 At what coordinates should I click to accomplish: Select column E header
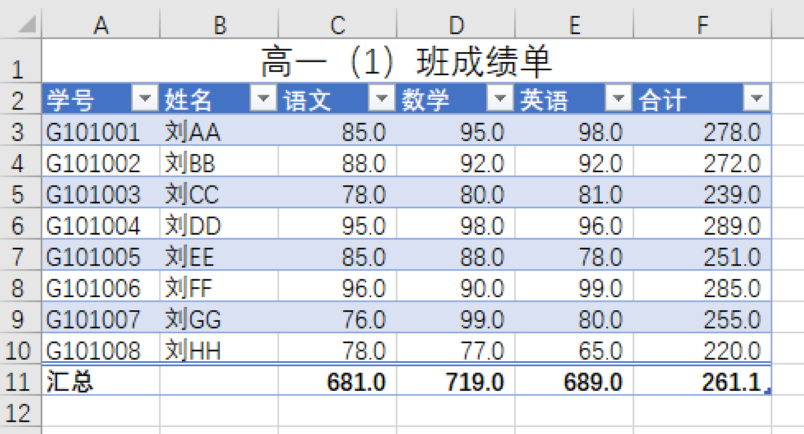tap(575, 24)
